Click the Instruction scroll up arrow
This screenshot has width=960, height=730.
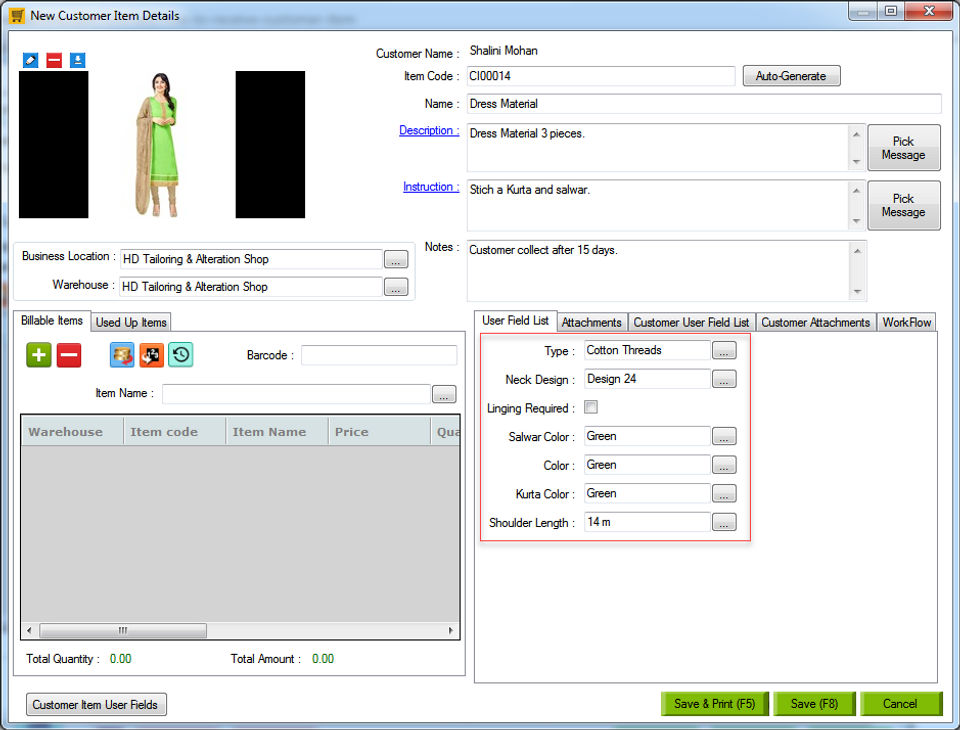[x=857, y=190]
